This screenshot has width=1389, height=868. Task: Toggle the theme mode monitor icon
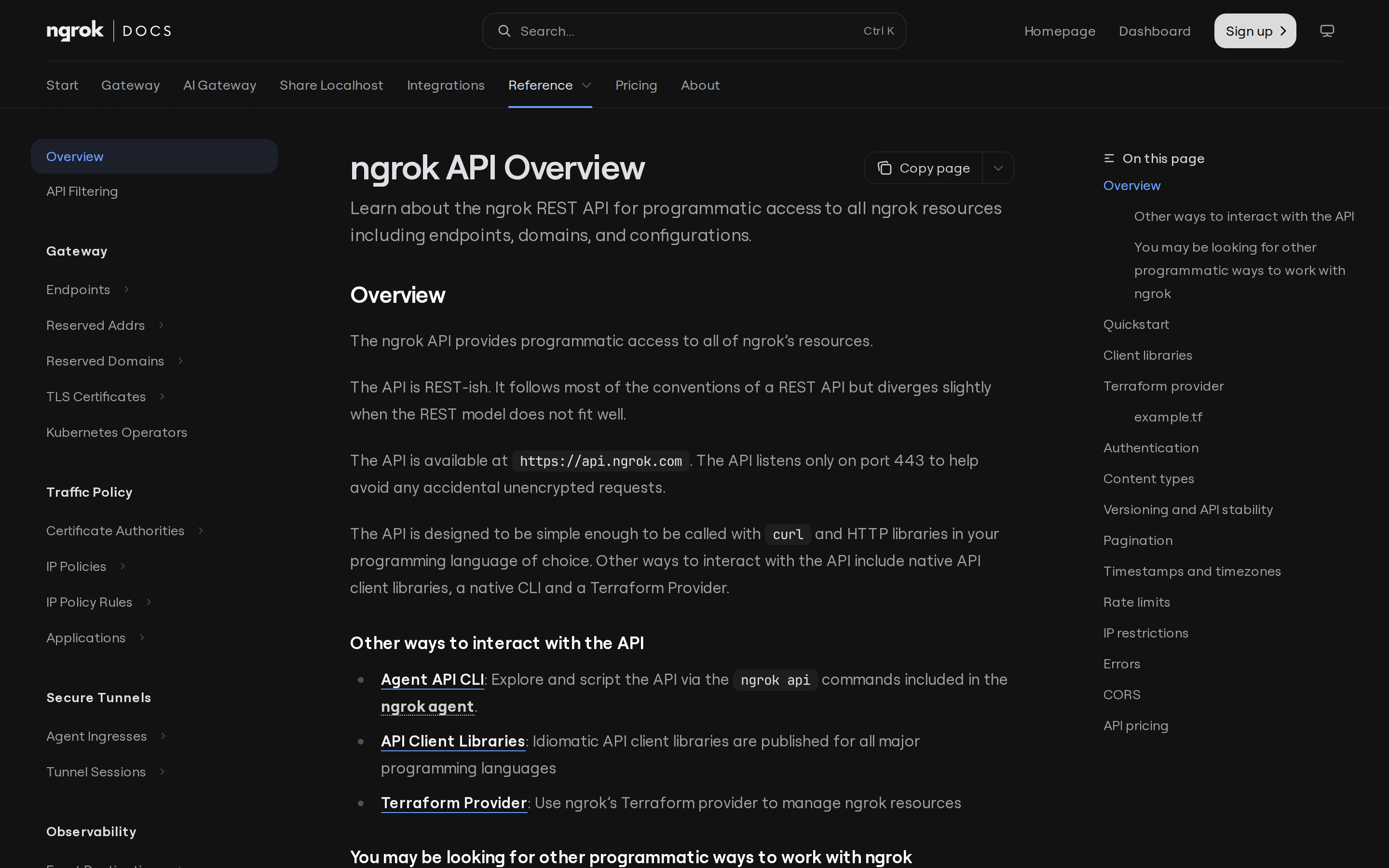(1326, 31)
